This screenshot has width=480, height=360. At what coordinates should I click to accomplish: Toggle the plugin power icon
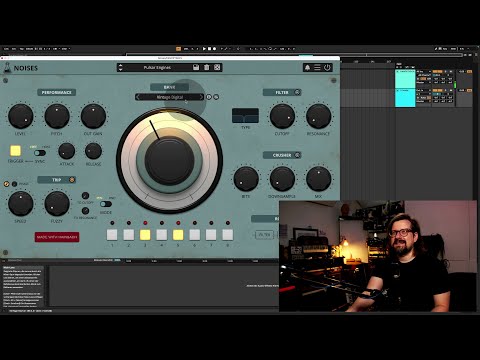(327, 68)
